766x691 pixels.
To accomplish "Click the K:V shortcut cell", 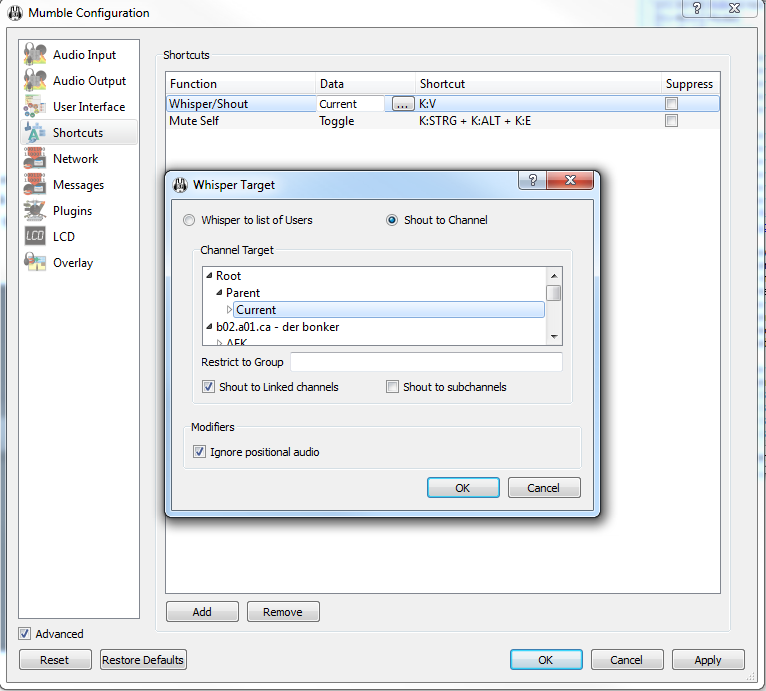I will [538, 104].
